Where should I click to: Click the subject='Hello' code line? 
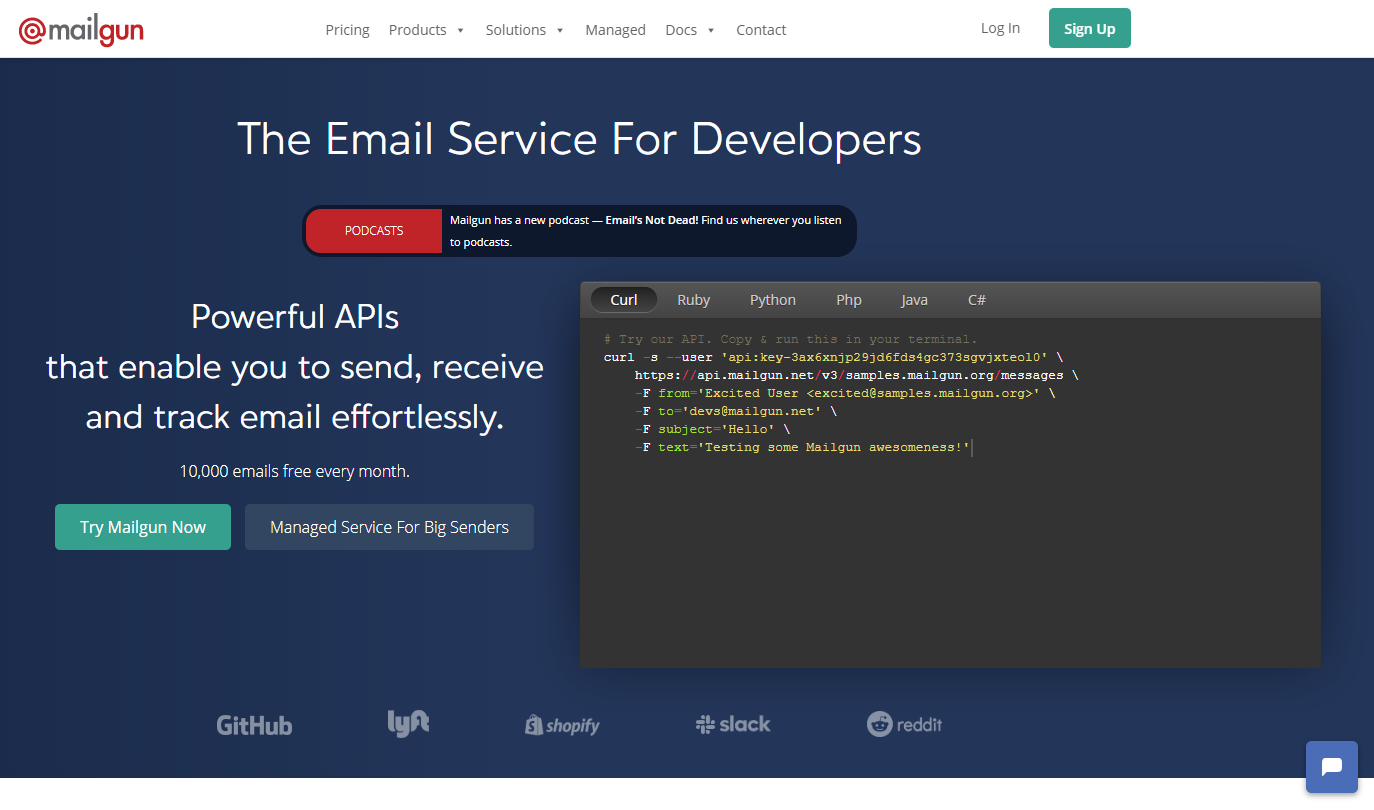pyautogui.click(x=713, y=429)
